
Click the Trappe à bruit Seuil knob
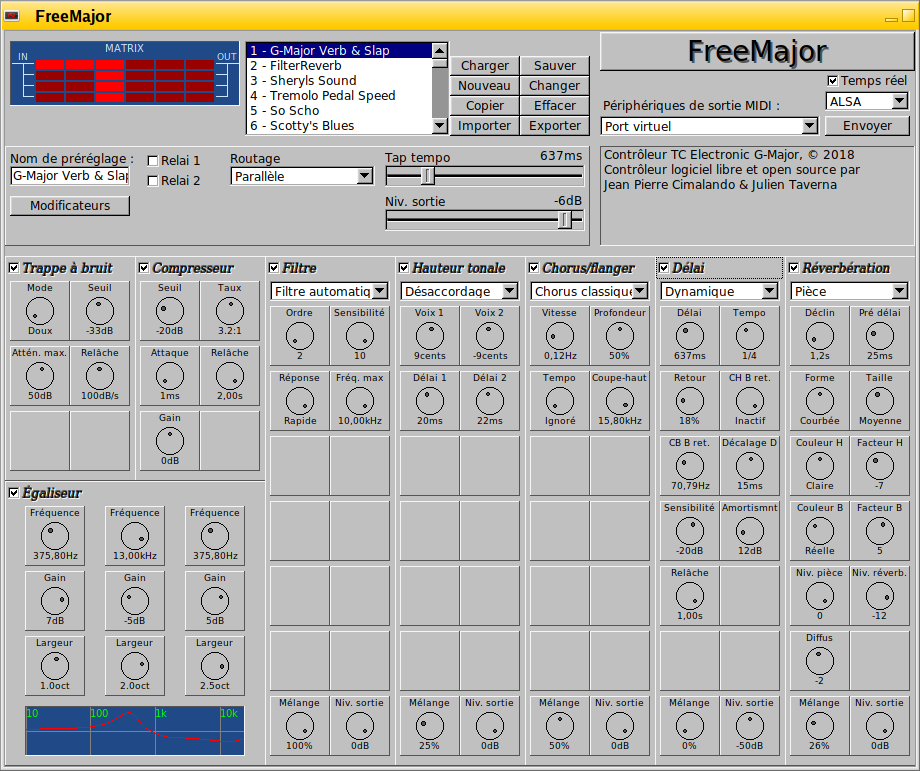[x=100, y=311]
